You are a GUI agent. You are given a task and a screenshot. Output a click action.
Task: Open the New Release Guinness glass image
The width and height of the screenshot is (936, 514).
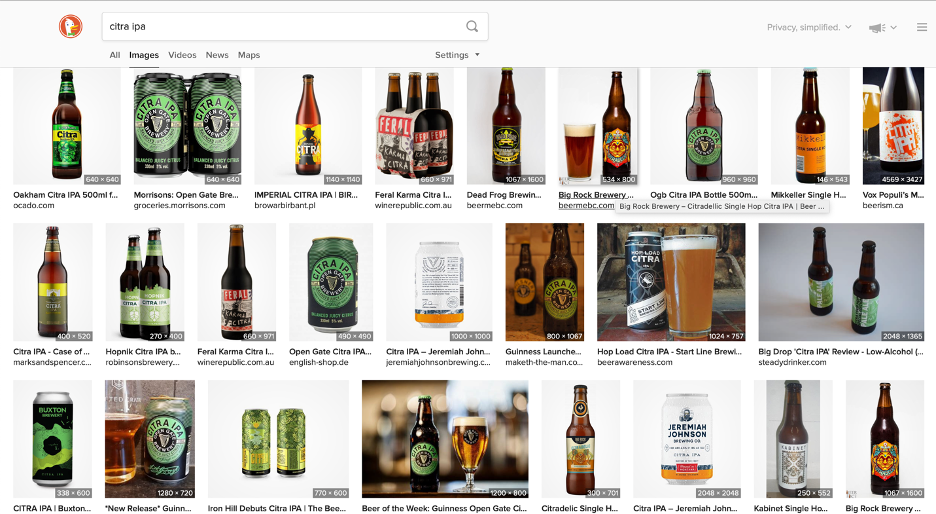tap(150, 439)
